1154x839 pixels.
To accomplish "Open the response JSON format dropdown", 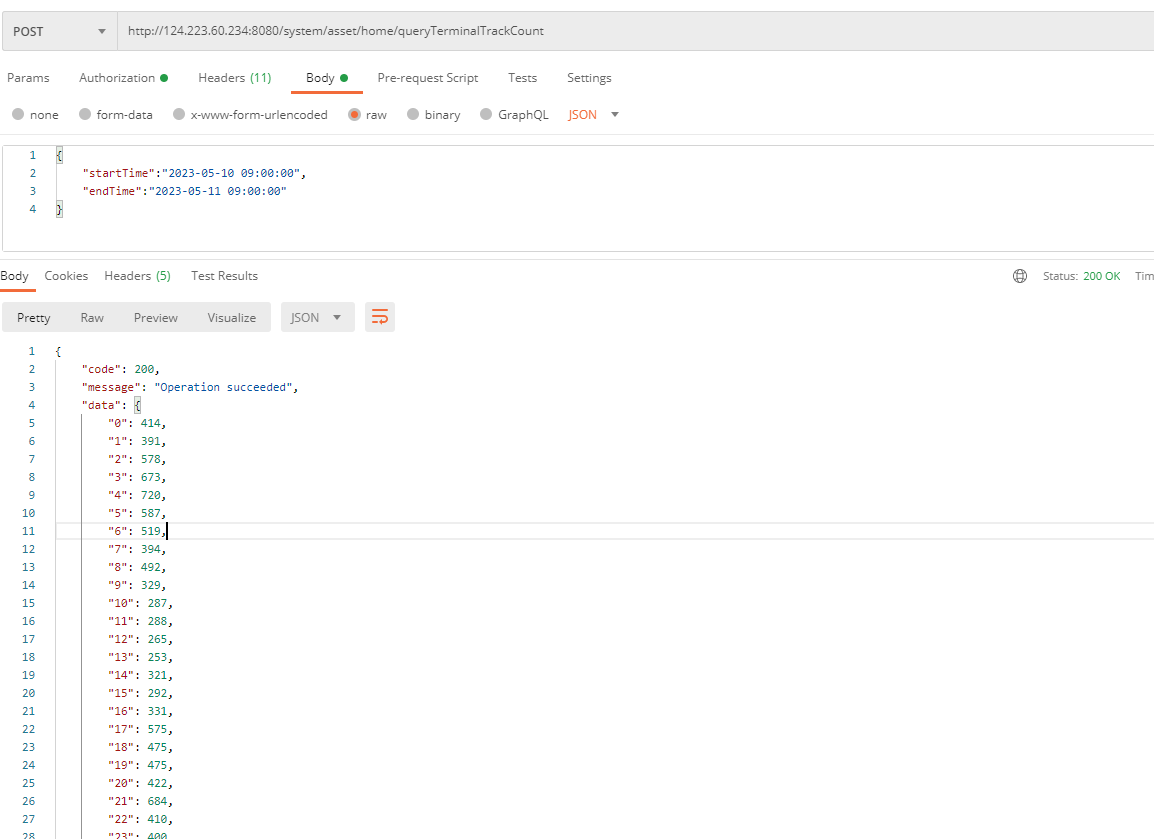I will [317, 317].
